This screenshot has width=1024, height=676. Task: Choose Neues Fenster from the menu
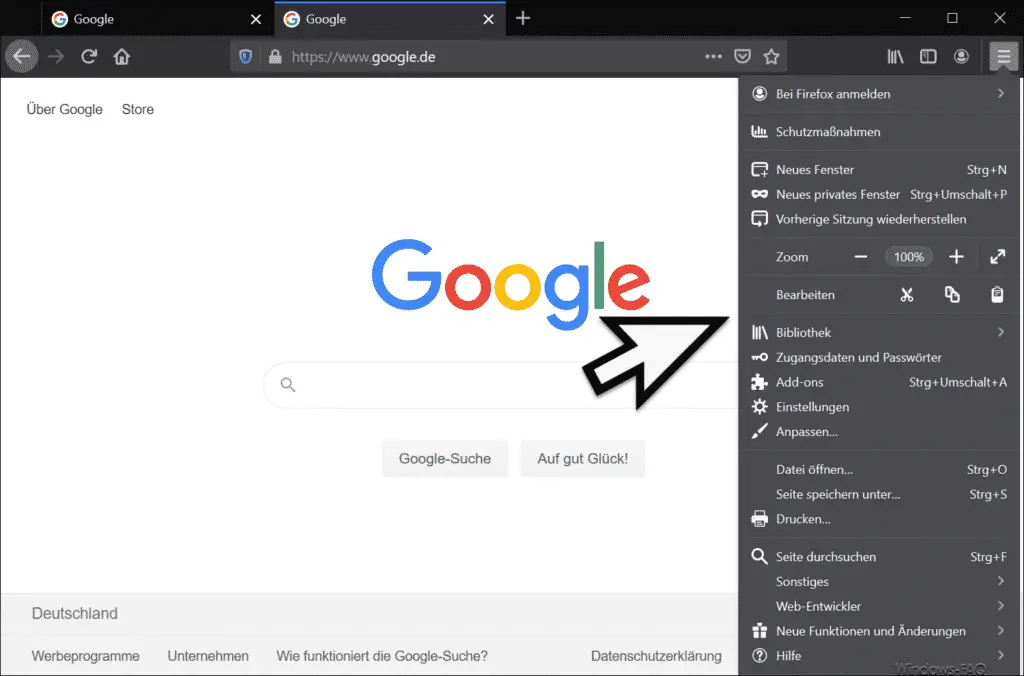pyautogui.click(x=879, y=170)
